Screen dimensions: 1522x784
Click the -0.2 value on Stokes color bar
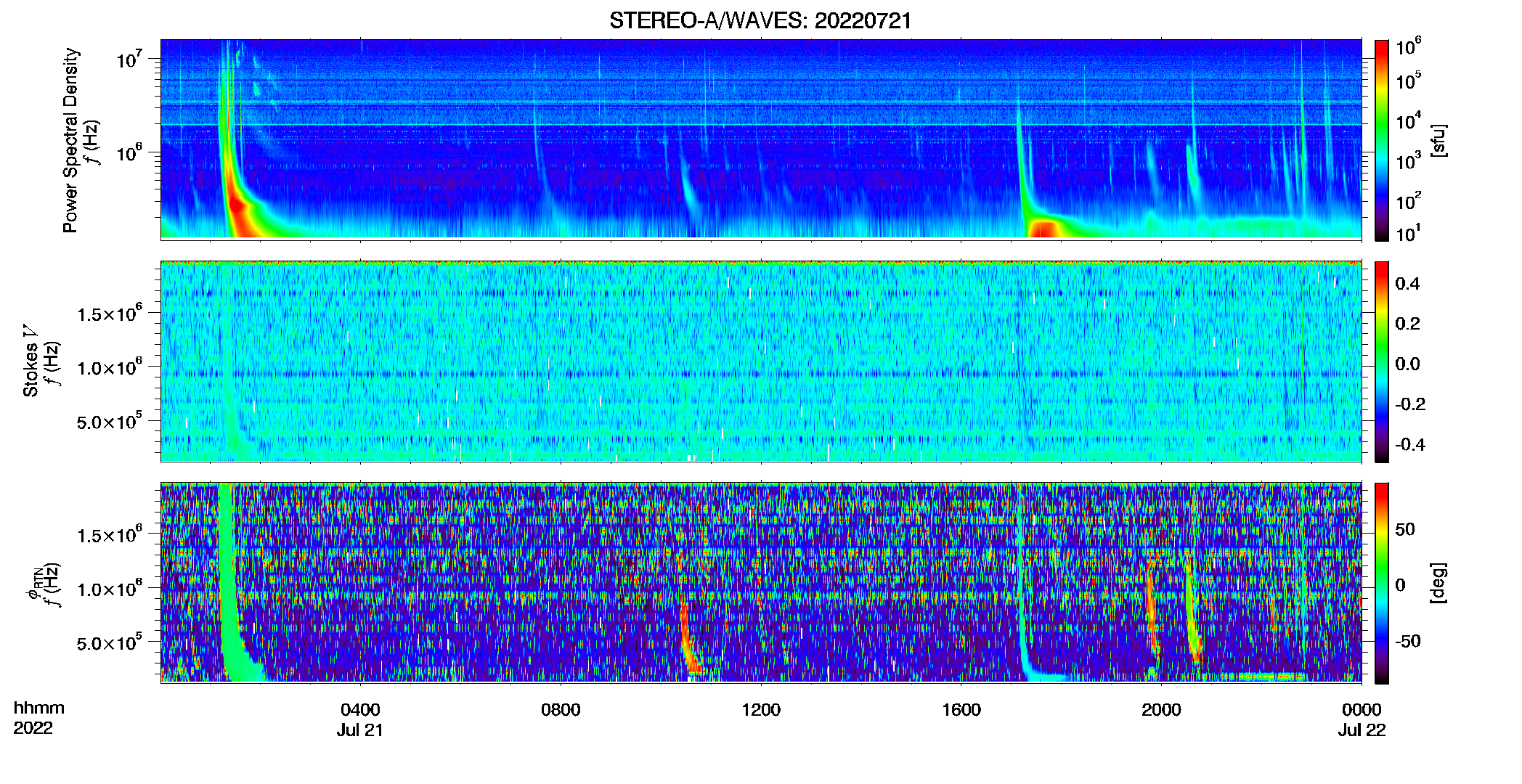click(1410, 404)
